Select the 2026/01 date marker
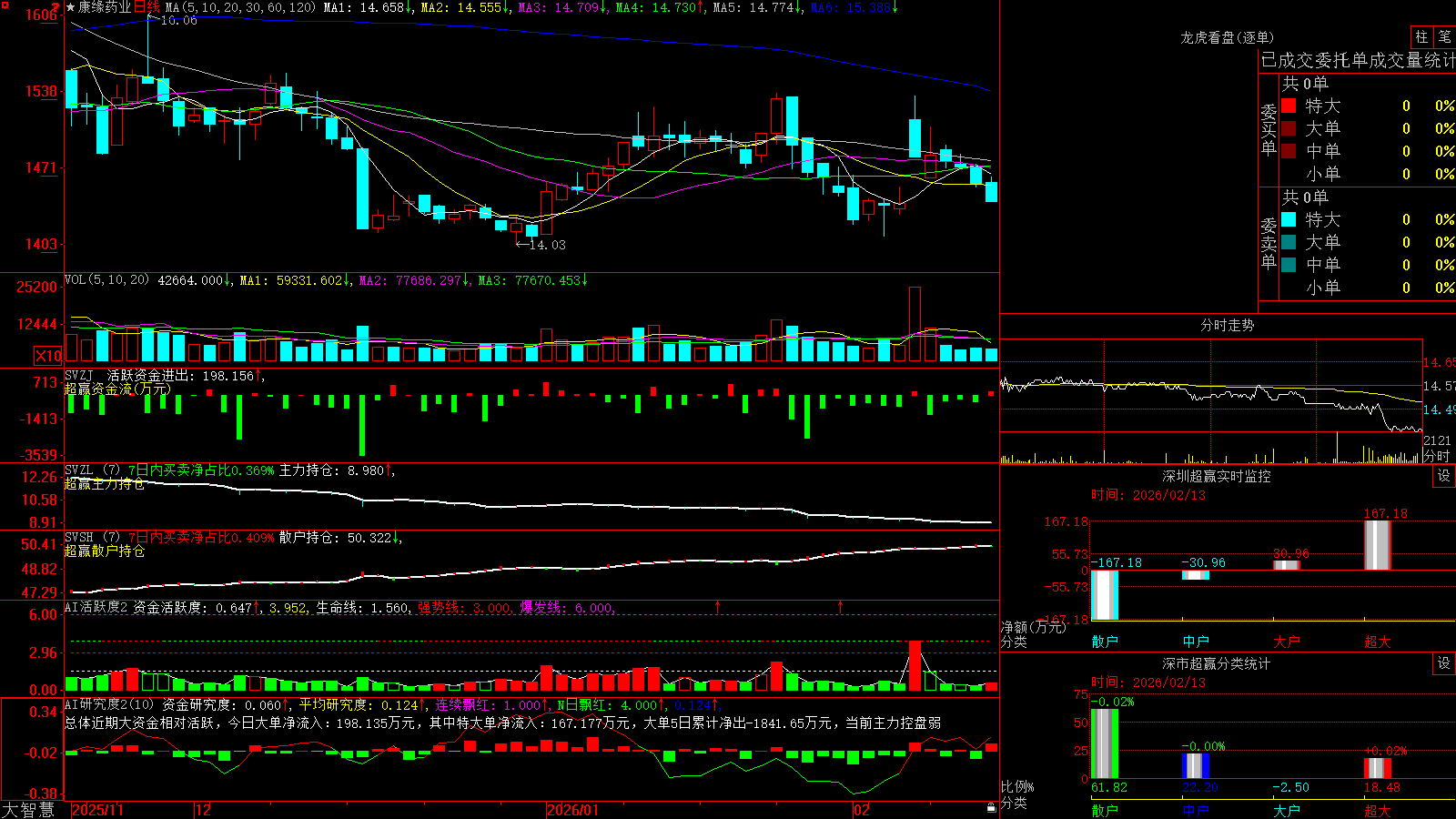Screen dimensions: 1456x819 point(573,810)
